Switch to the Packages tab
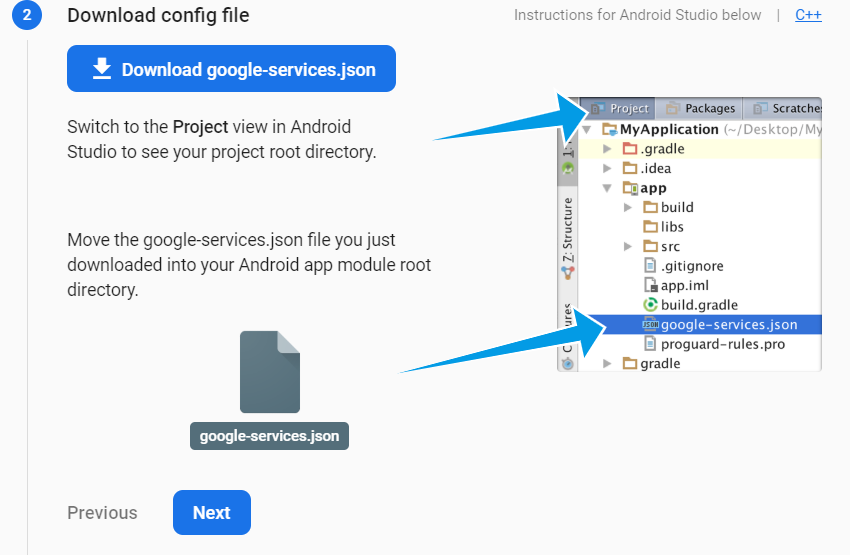Screen dimensions: 850x555 700,108
